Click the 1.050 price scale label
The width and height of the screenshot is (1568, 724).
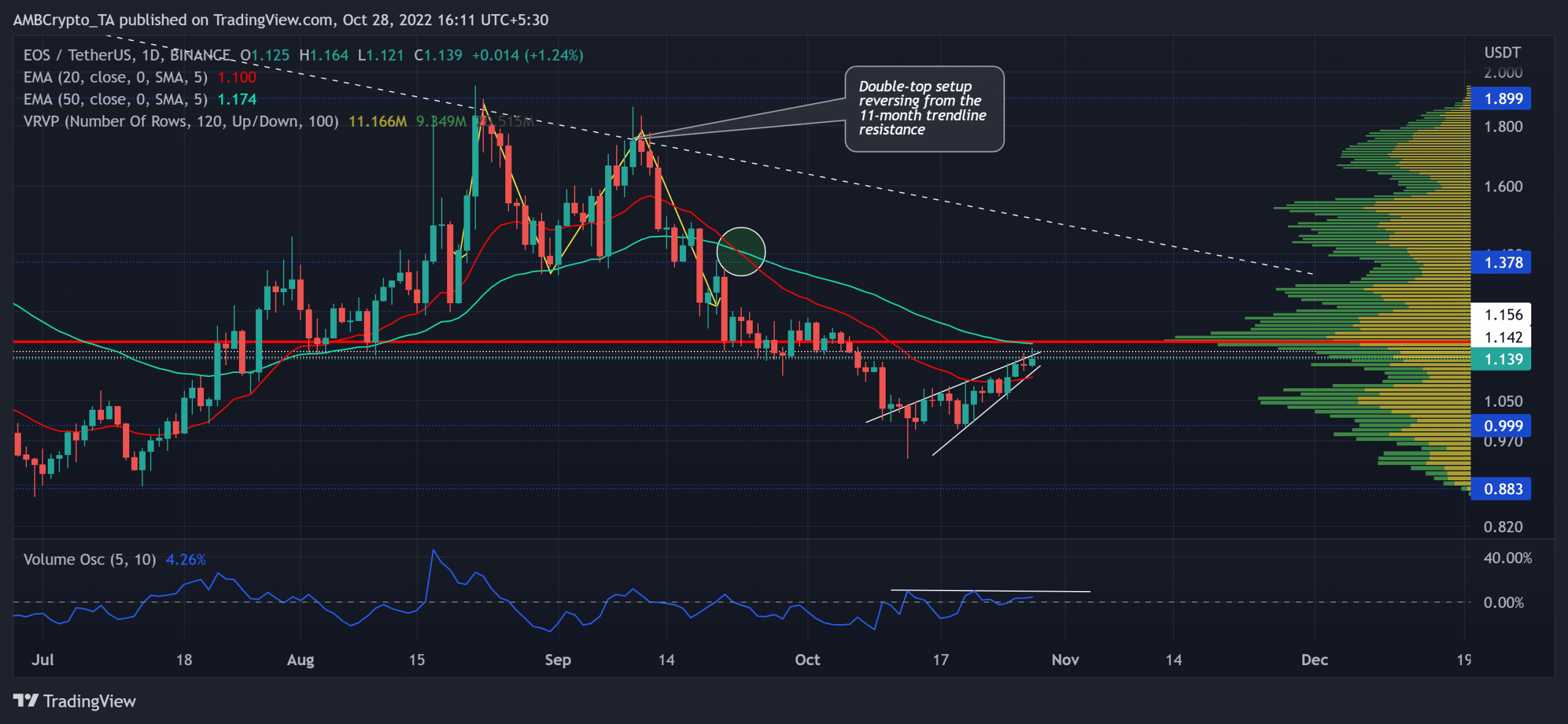[x=1502, y=402]
